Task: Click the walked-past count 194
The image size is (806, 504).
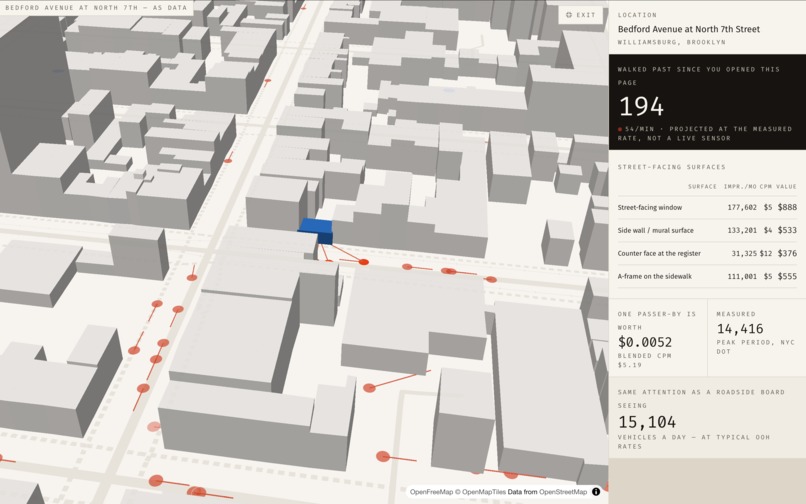Action: (641, 106)
